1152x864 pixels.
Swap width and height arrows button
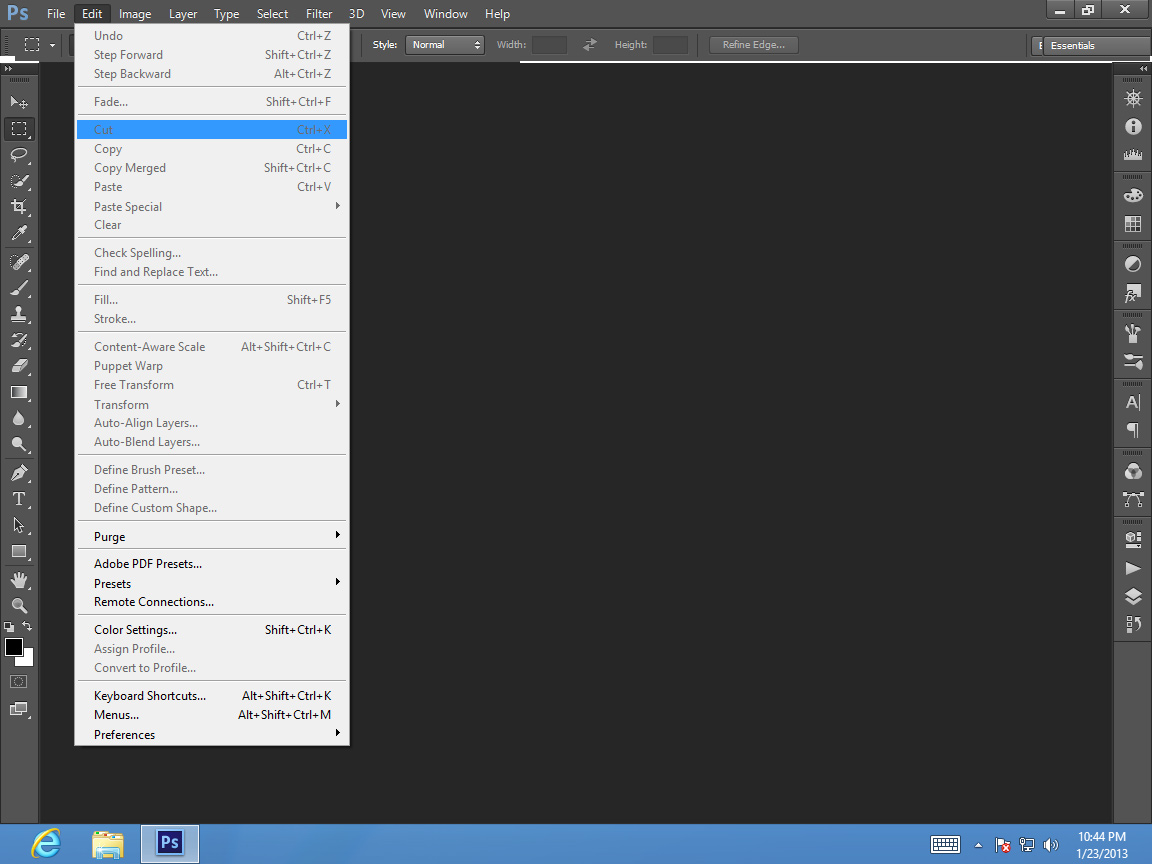click(590, 45)
